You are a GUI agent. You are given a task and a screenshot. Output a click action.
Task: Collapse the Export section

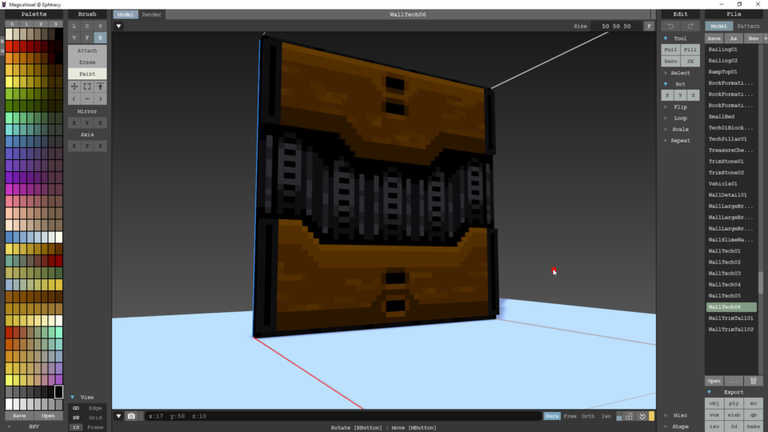point(709,392)
